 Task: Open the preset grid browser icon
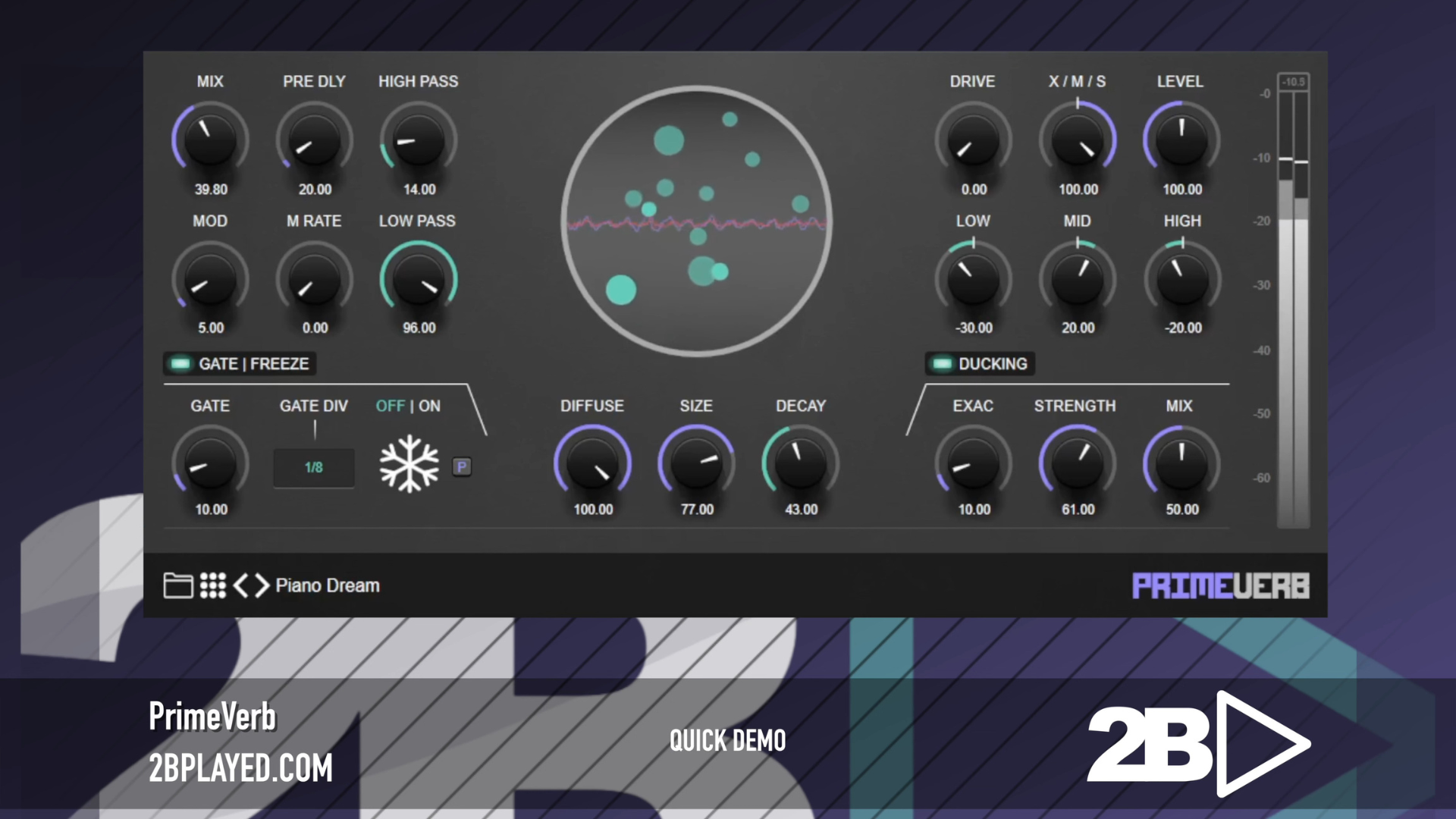(213, 585)
